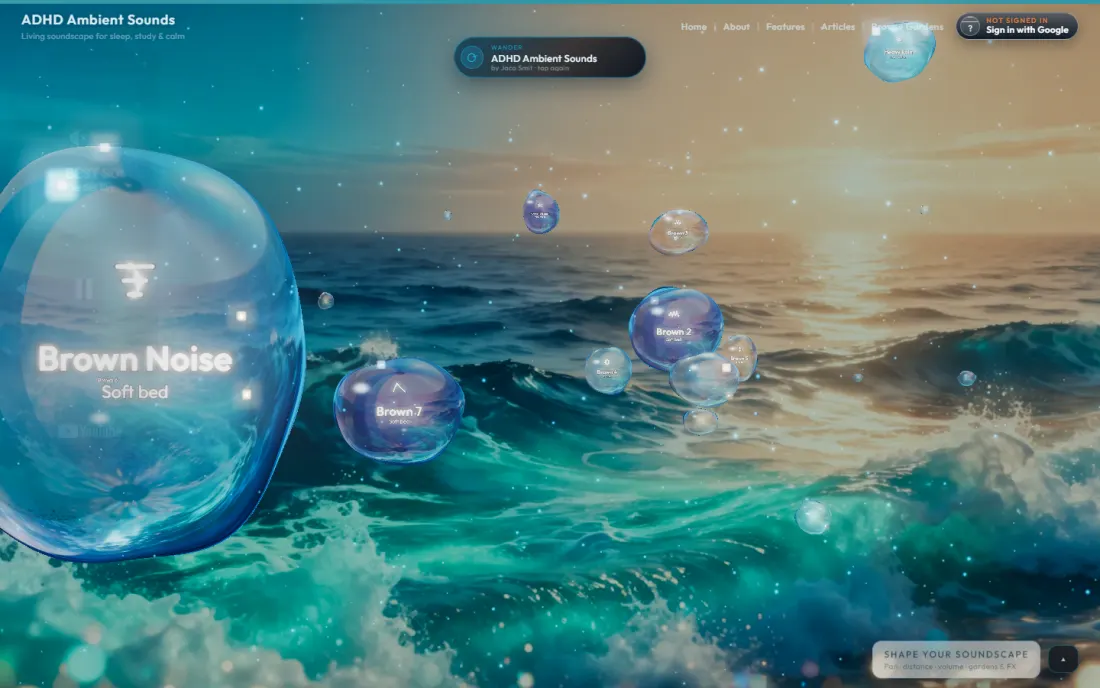Open the Features navigation link

785,27
